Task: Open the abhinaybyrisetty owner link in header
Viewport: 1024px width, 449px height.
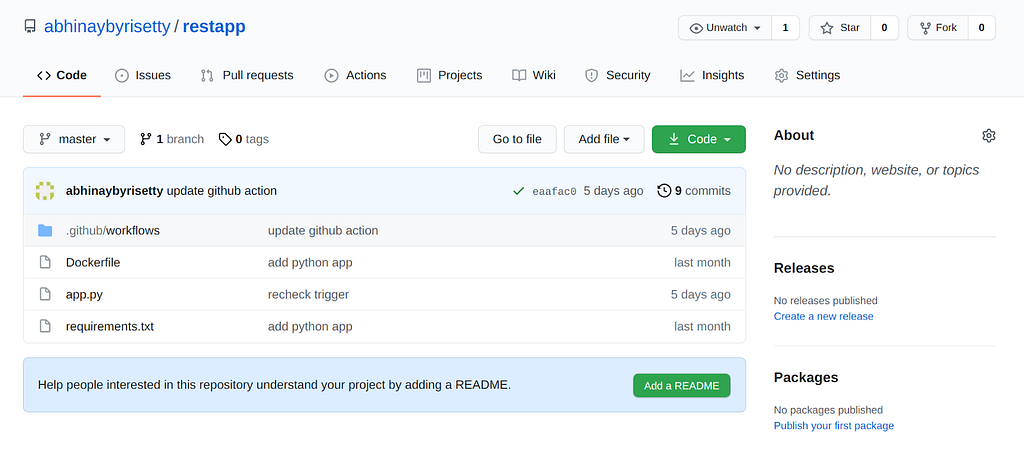Action: tap(107, 27)
